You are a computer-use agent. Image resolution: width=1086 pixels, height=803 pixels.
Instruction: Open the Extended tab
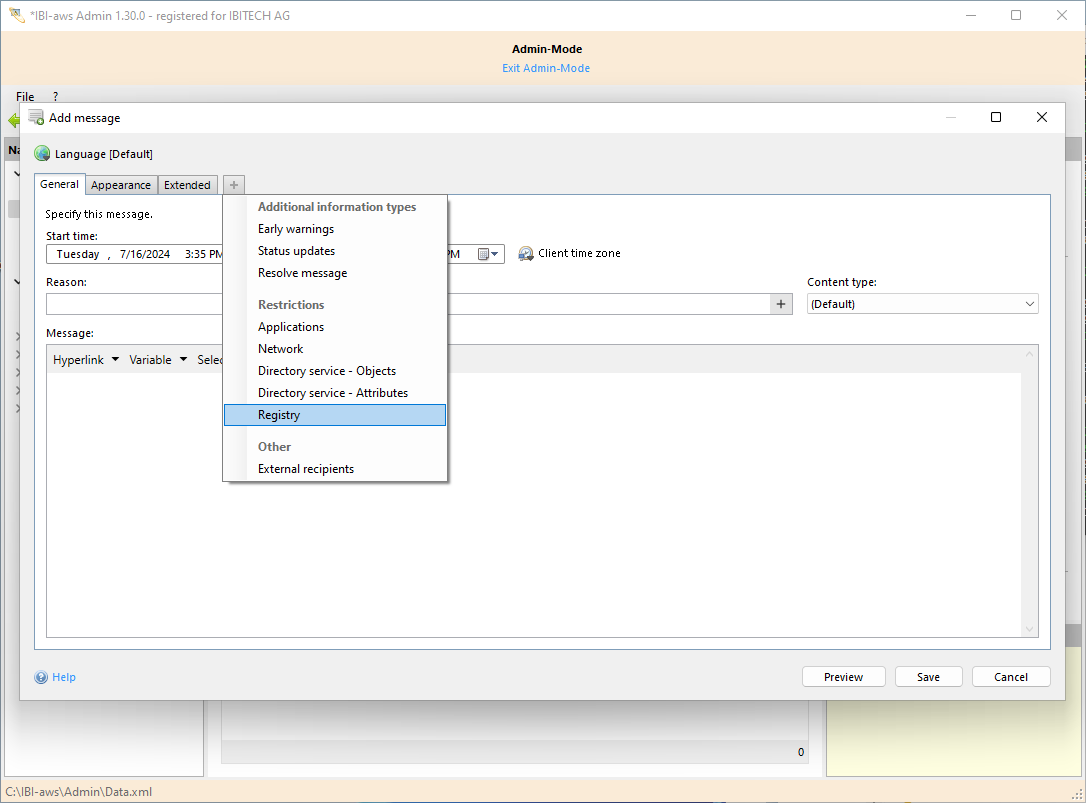187,185
